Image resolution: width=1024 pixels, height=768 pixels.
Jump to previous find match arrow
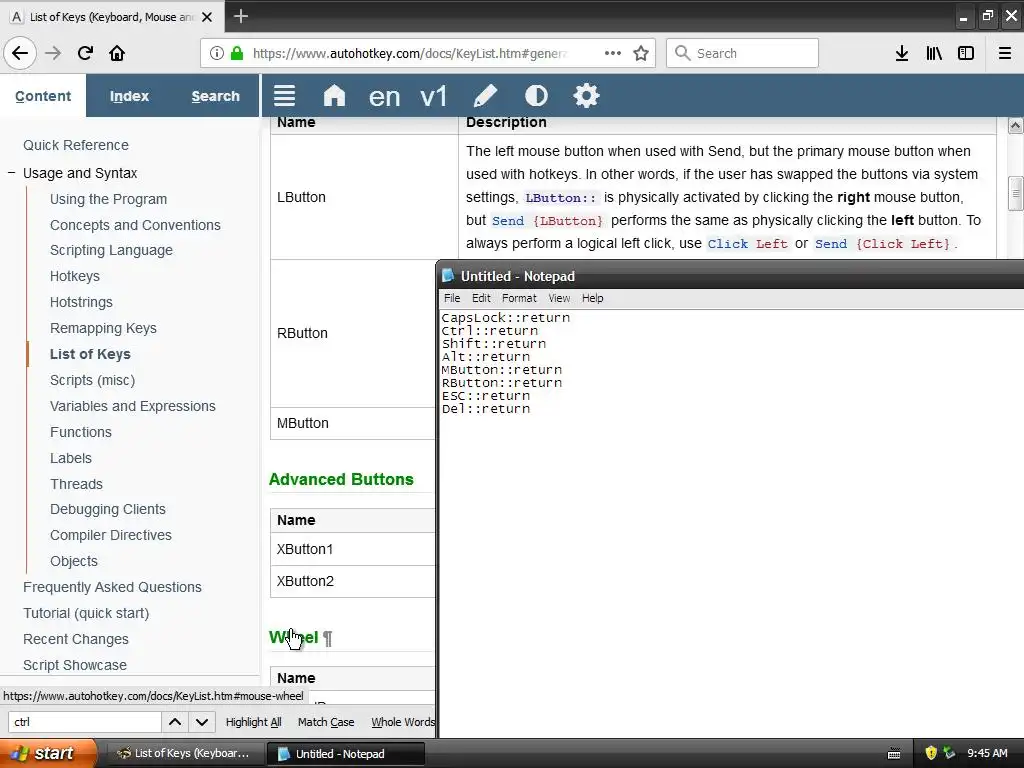point(175,722)
